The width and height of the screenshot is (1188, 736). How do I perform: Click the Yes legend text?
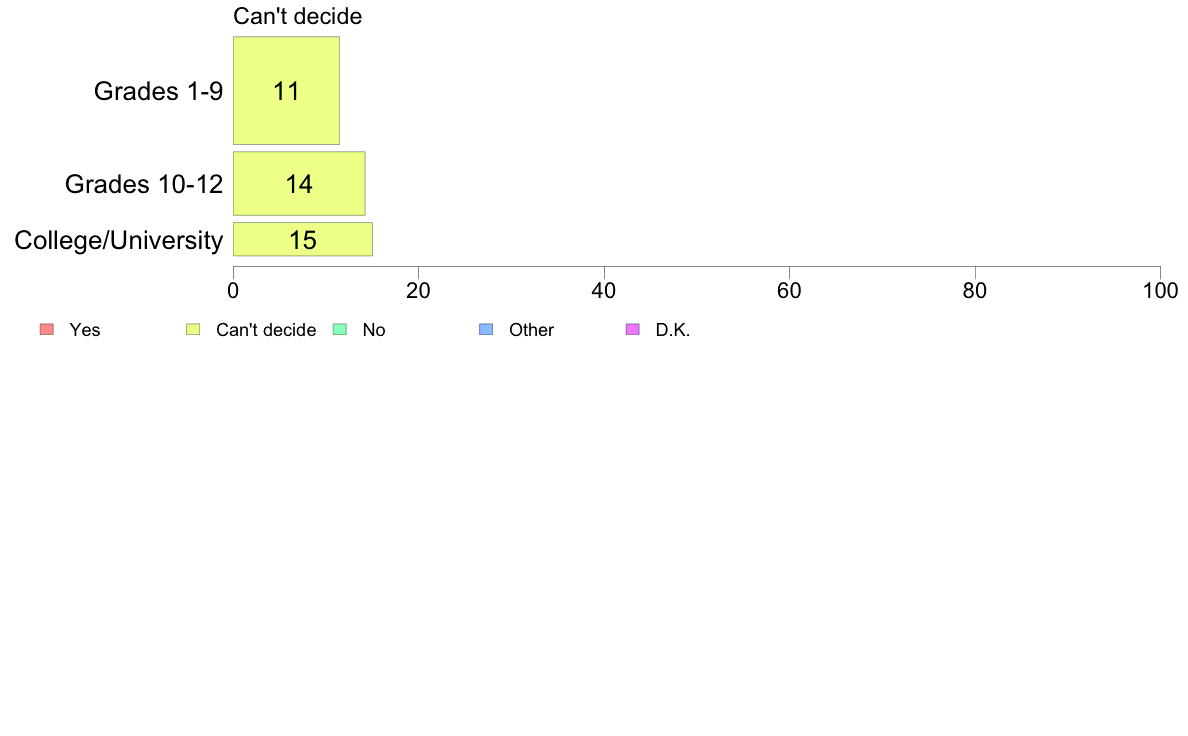[x=85, y=330]
